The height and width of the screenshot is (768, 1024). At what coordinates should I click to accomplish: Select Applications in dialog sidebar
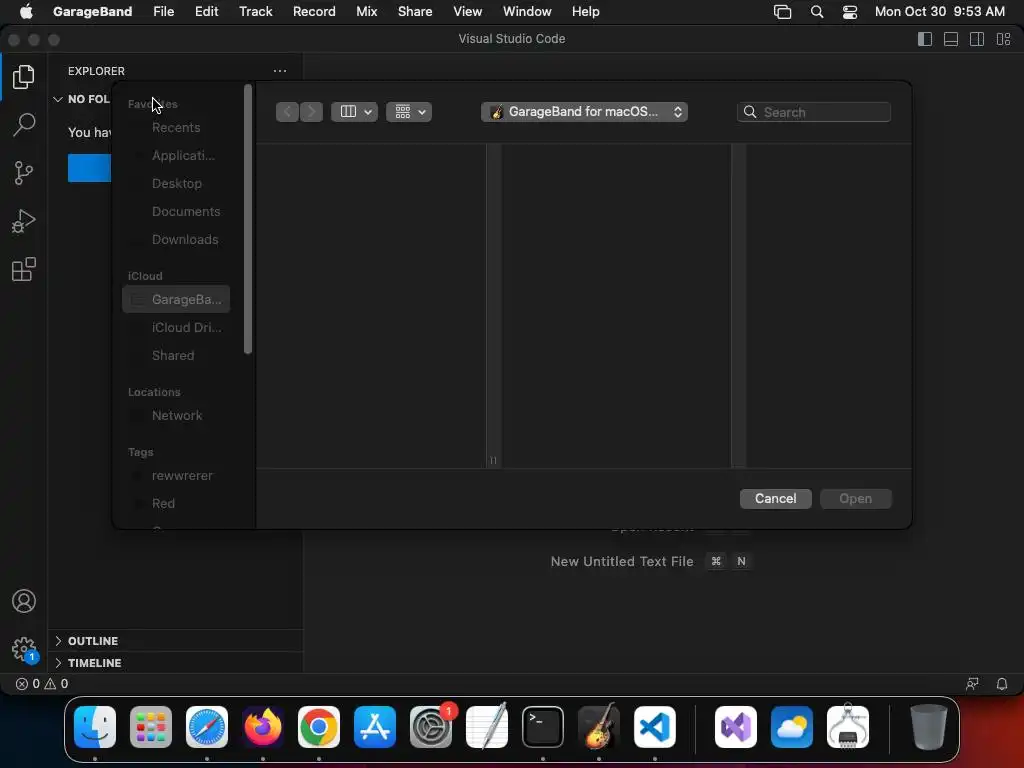click(176, 155)
